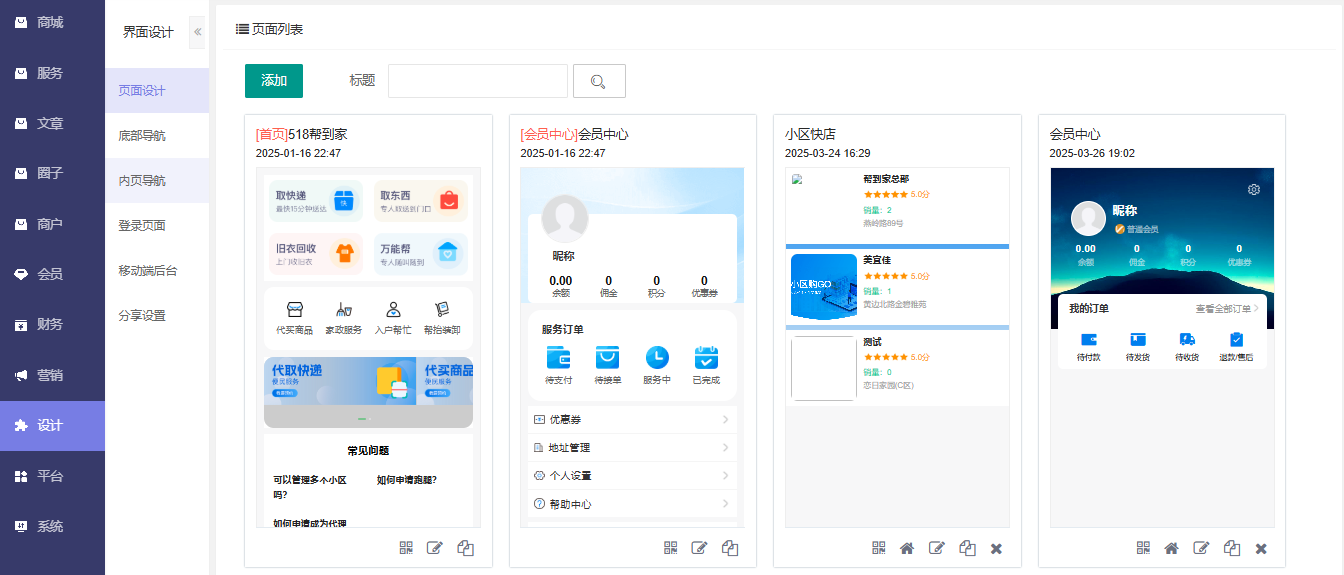This screenshot has width=1344, height=575.
Task: Click the 518帮到家 page preview thumbnail
Action: coord(368,347)
